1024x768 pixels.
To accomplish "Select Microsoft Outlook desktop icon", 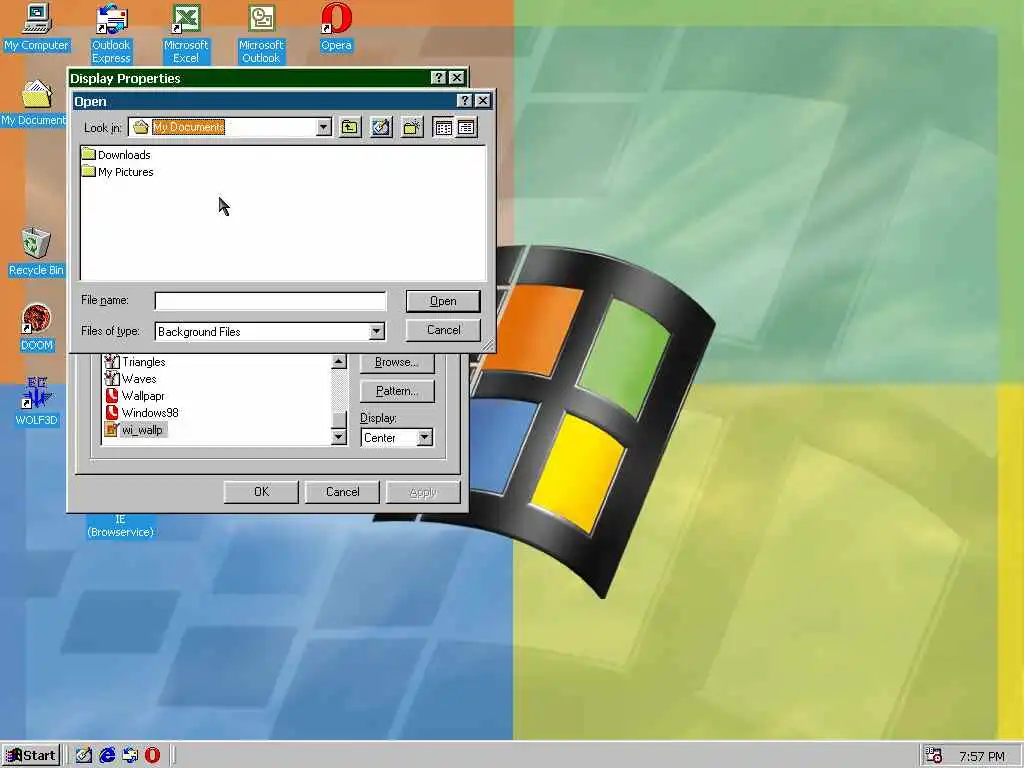I will (x=261, y=34).
